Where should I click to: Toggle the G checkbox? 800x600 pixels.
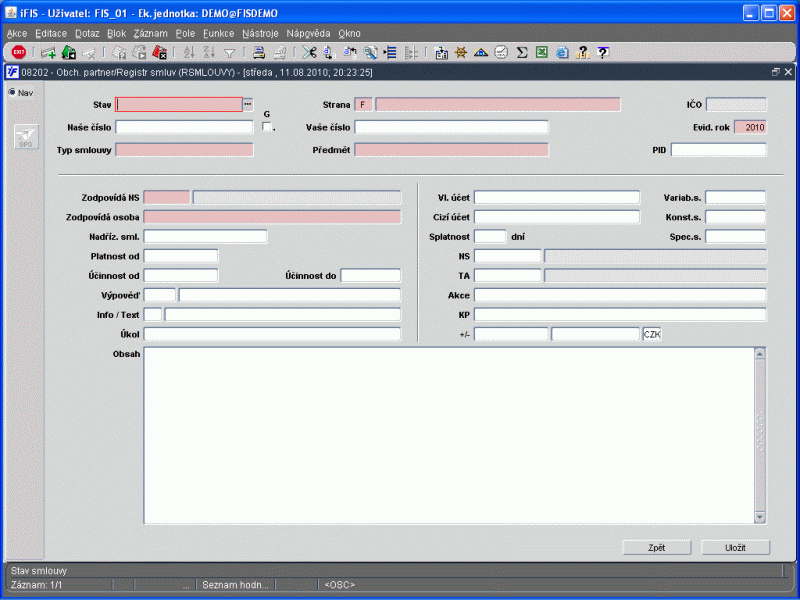[266, 127]
